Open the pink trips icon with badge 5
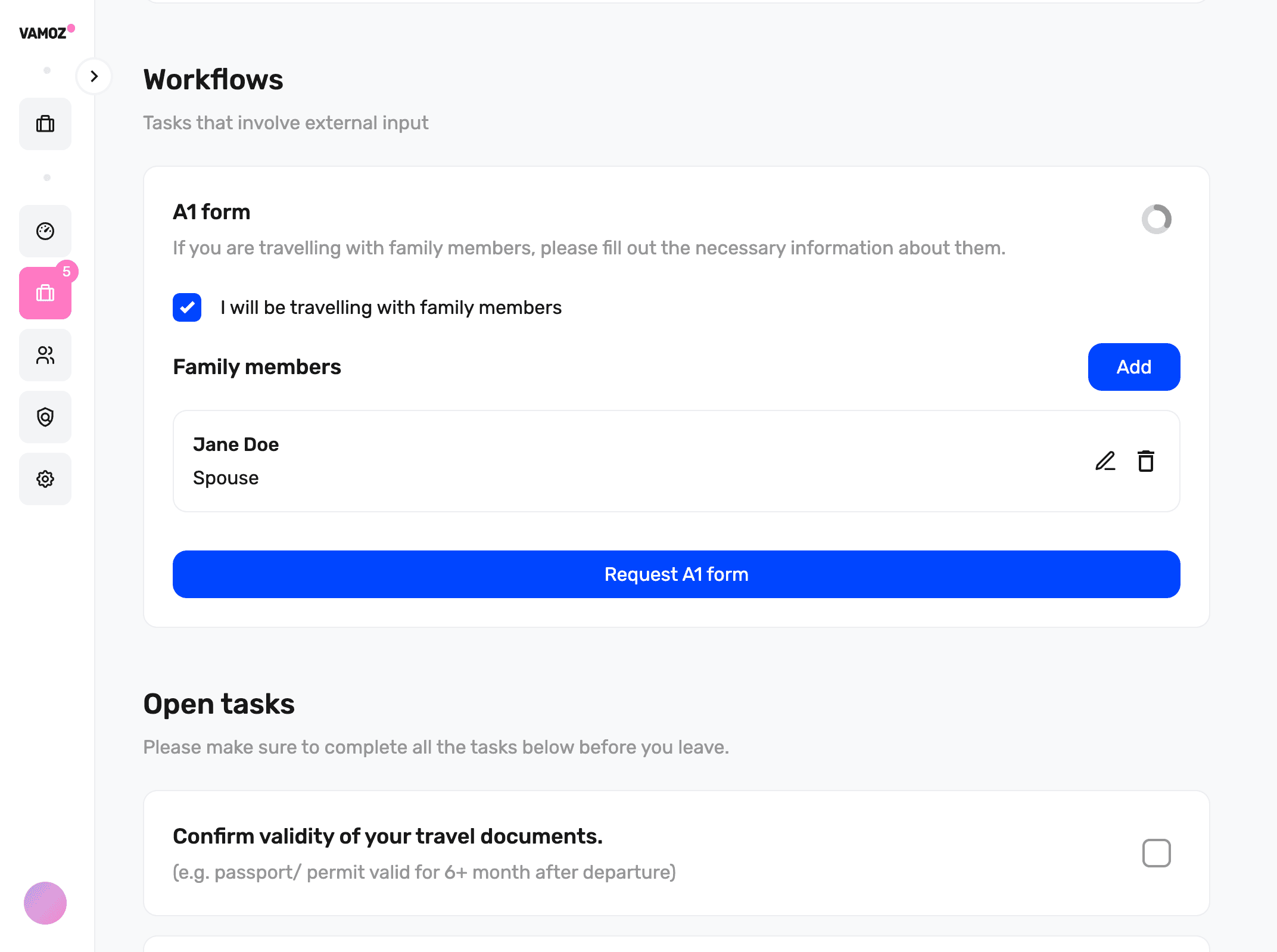This screenshot has width=1277, height=952. tap(45, 293)
